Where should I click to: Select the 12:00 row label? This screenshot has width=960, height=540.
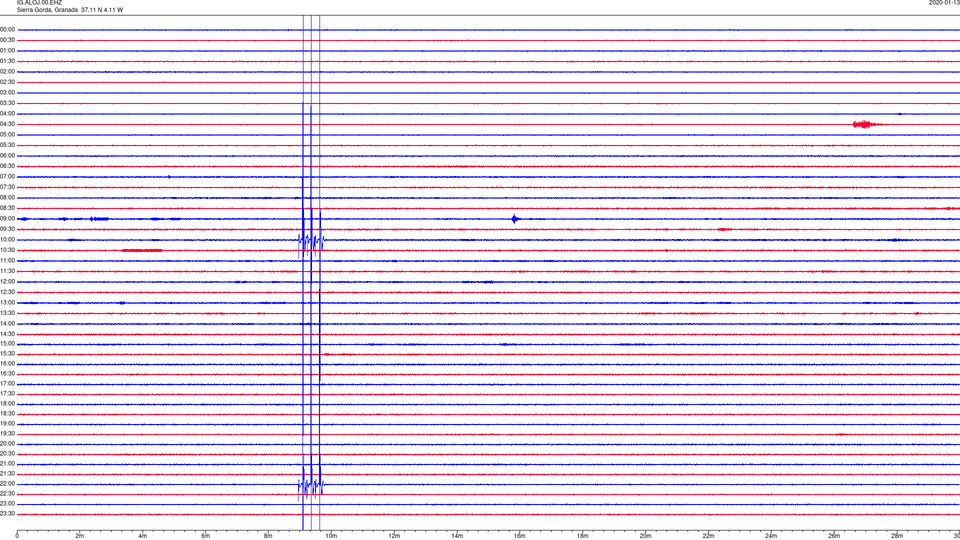[x=7, y=282]
